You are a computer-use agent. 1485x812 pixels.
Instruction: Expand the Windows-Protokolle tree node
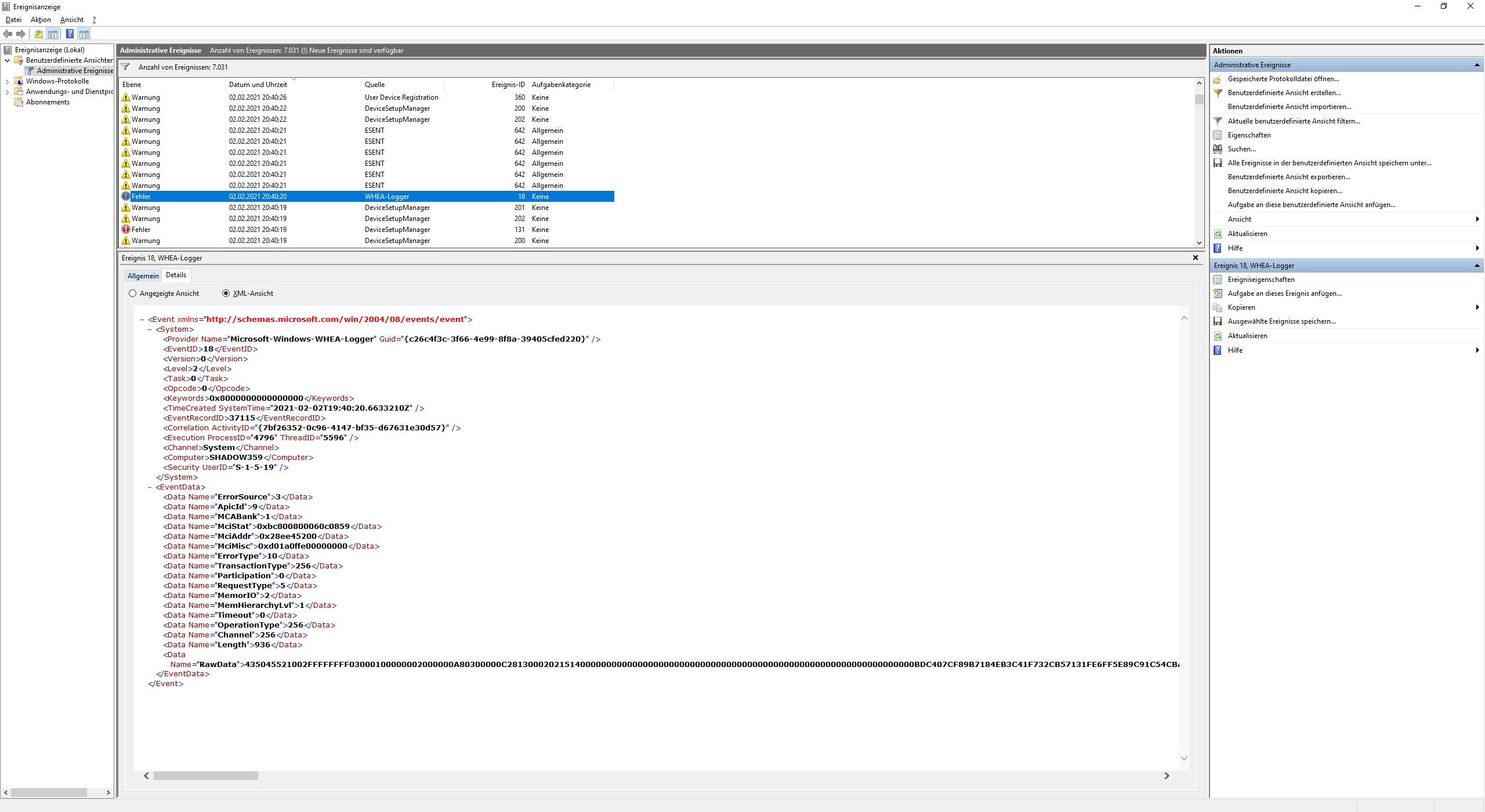coord(7,81)
